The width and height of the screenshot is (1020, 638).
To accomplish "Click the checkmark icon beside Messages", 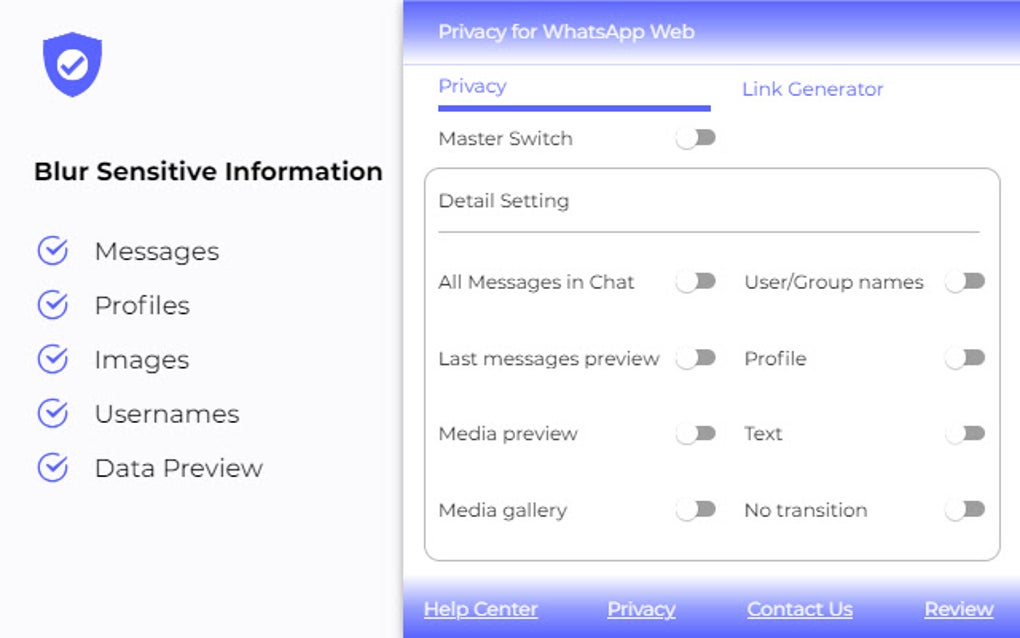I will coord(53,251).
